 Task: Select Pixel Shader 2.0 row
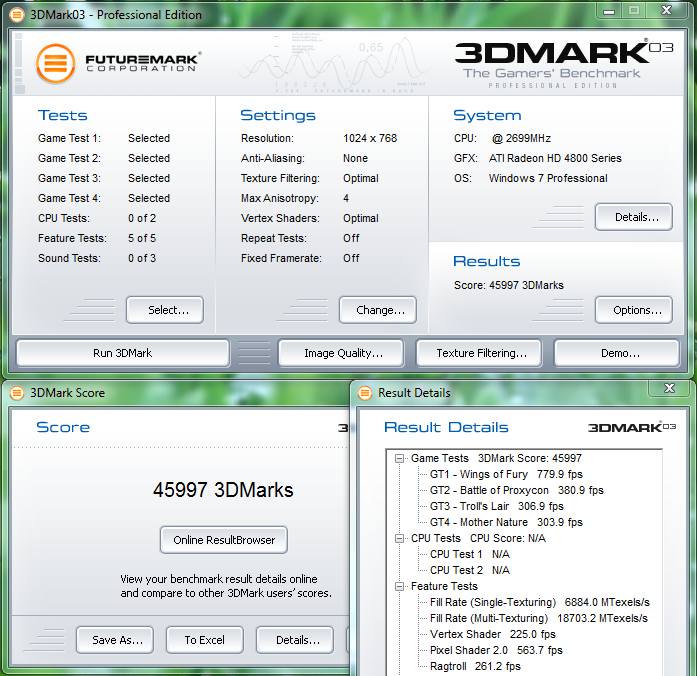[x=496, y=650]
